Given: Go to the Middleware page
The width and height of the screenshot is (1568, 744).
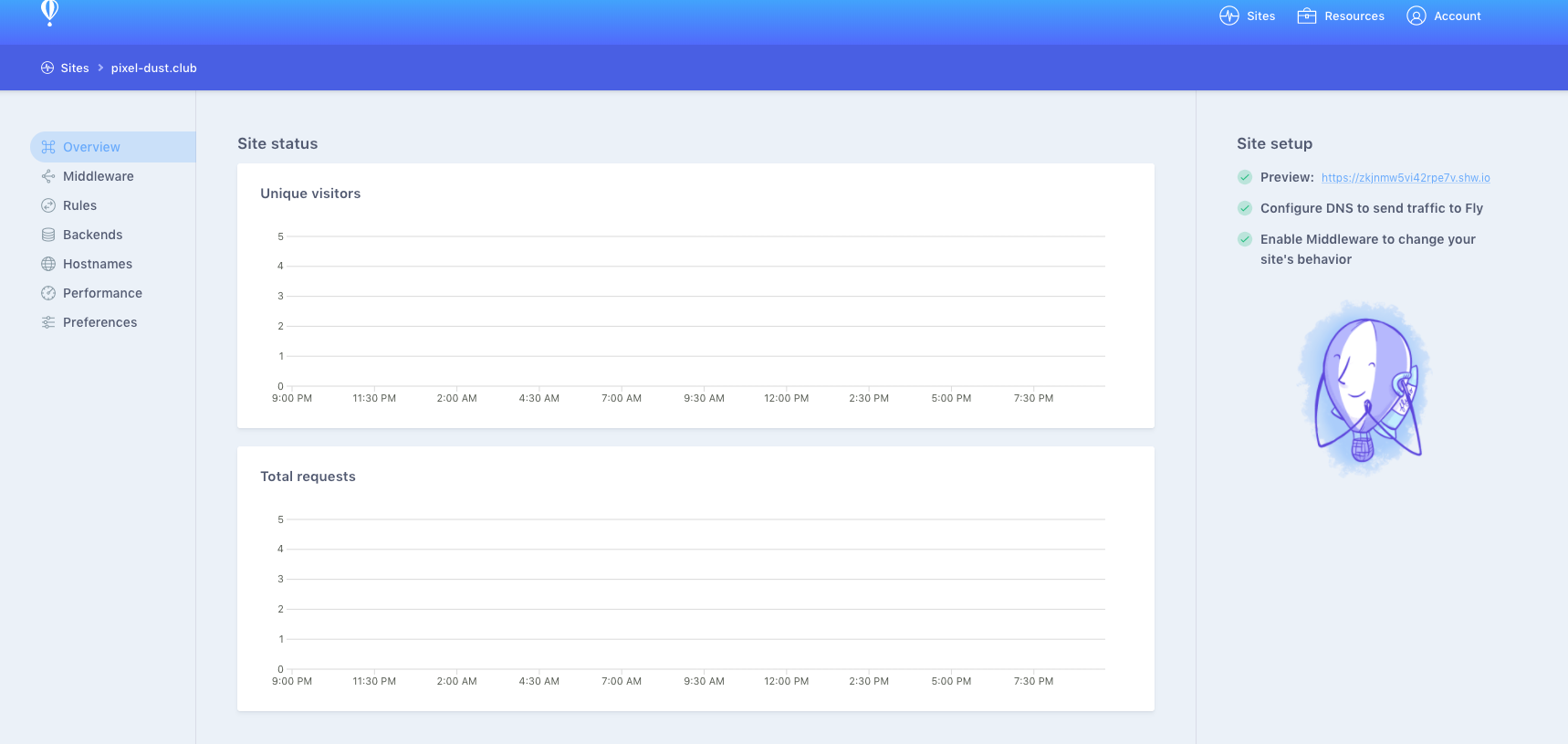Looking at the screenshot, I should pyautogui.click(x=99, y=176).
